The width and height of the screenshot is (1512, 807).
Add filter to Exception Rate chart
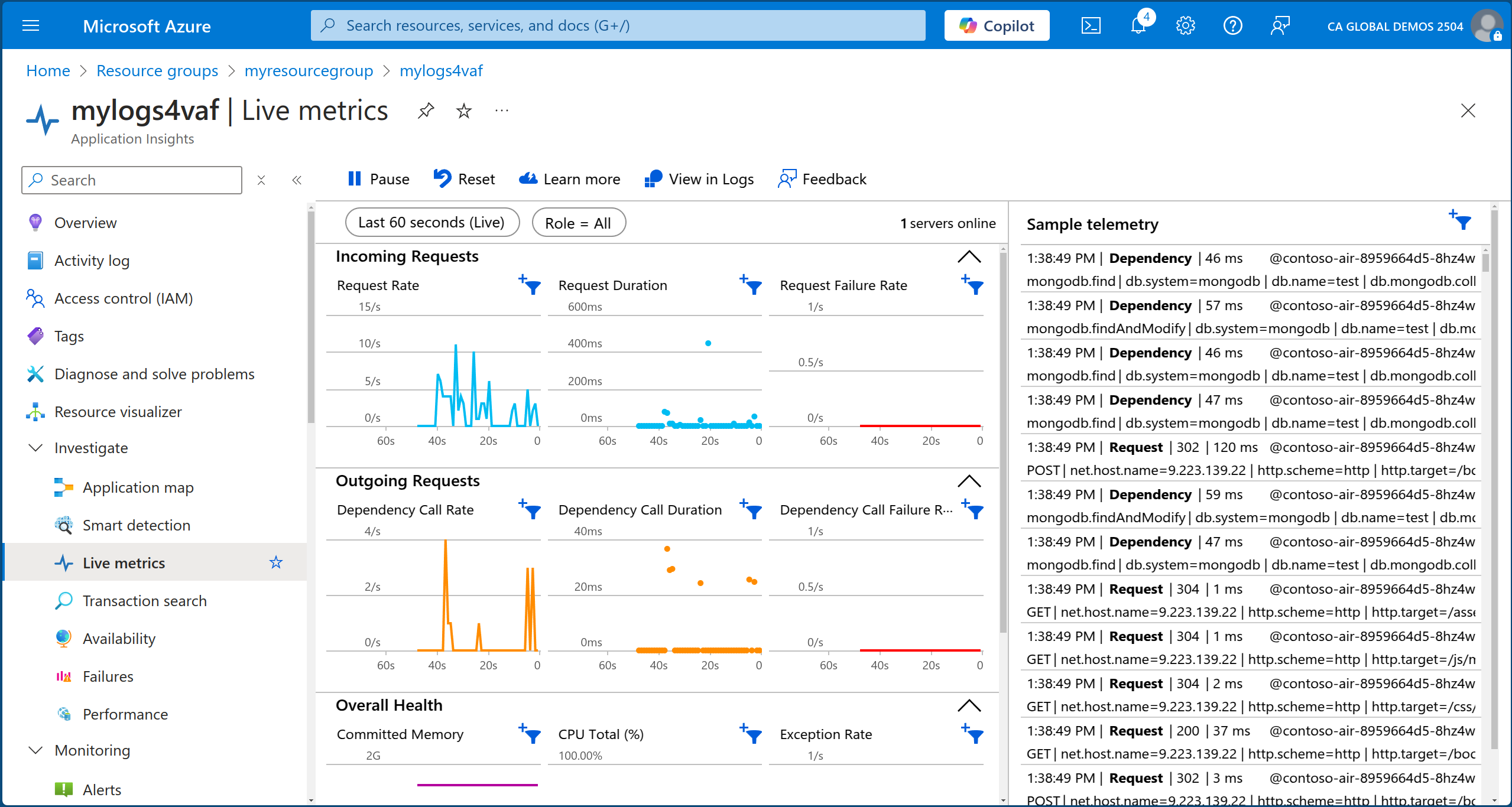972,733
